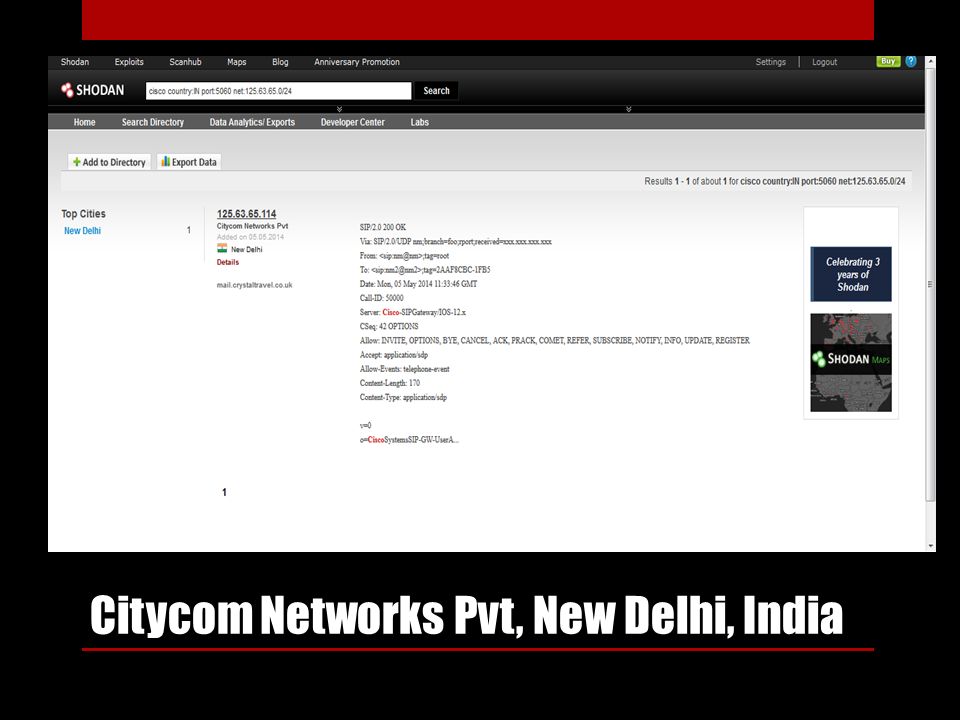This screenshot has width=960, height=720.
Task: Filter by New Delhi city
Action: [82, 231]
